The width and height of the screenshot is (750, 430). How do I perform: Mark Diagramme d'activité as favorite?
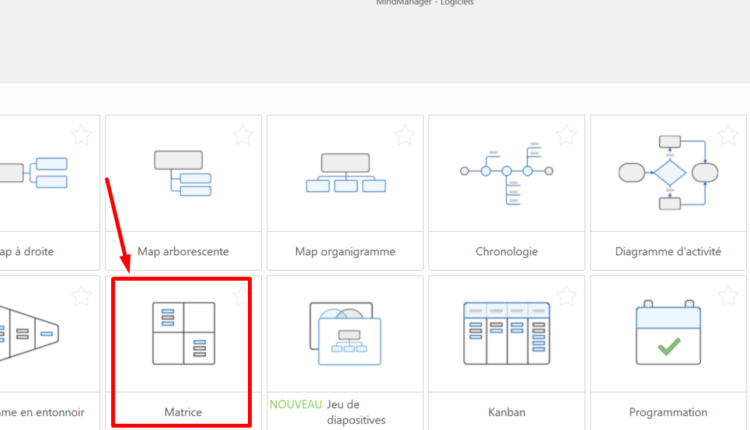727,134
